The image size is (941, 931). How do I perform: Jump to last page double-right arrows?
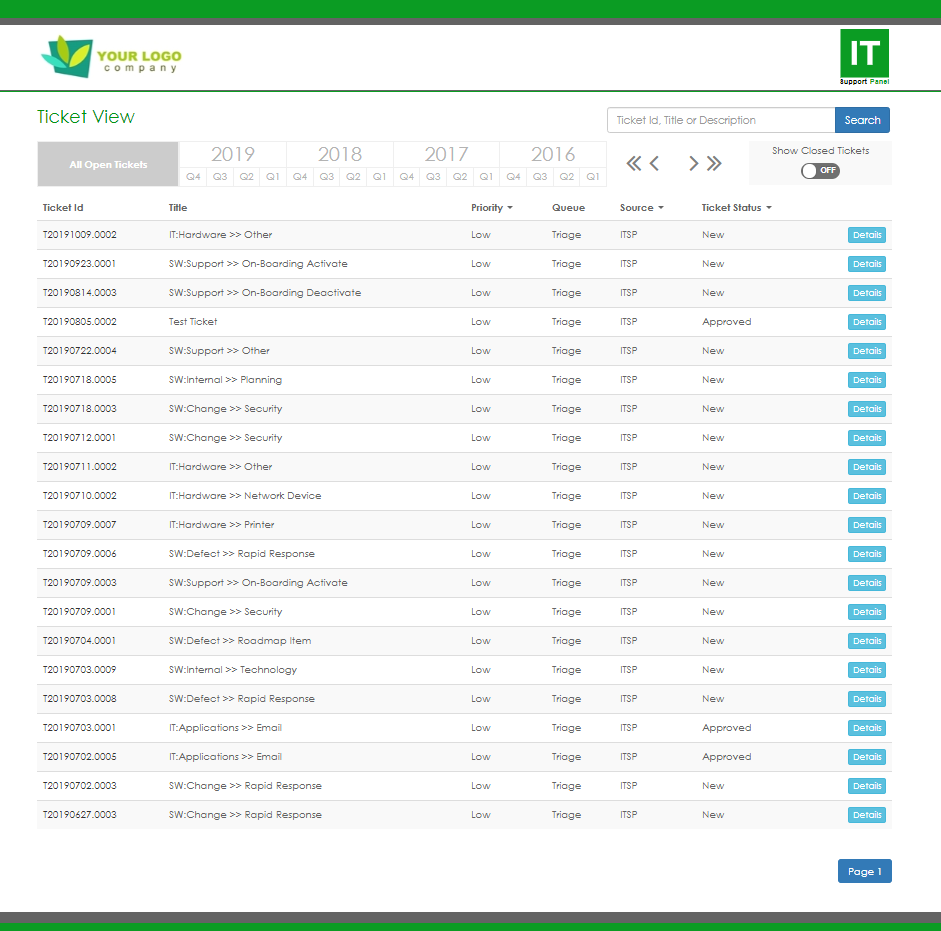(x=714, y=164)
